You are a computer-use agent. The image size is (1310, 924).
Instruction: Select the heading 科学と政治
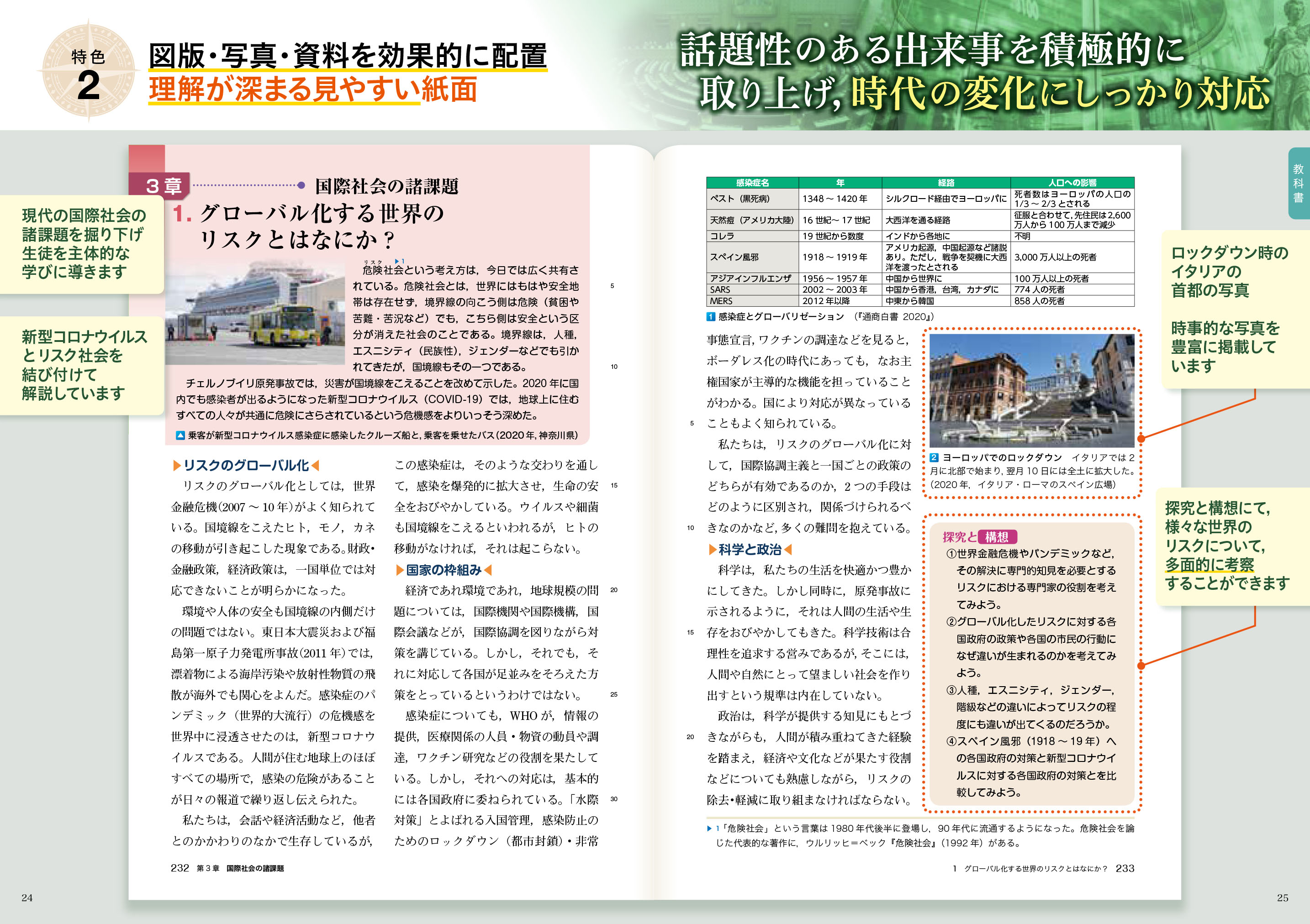click(750, 549)
